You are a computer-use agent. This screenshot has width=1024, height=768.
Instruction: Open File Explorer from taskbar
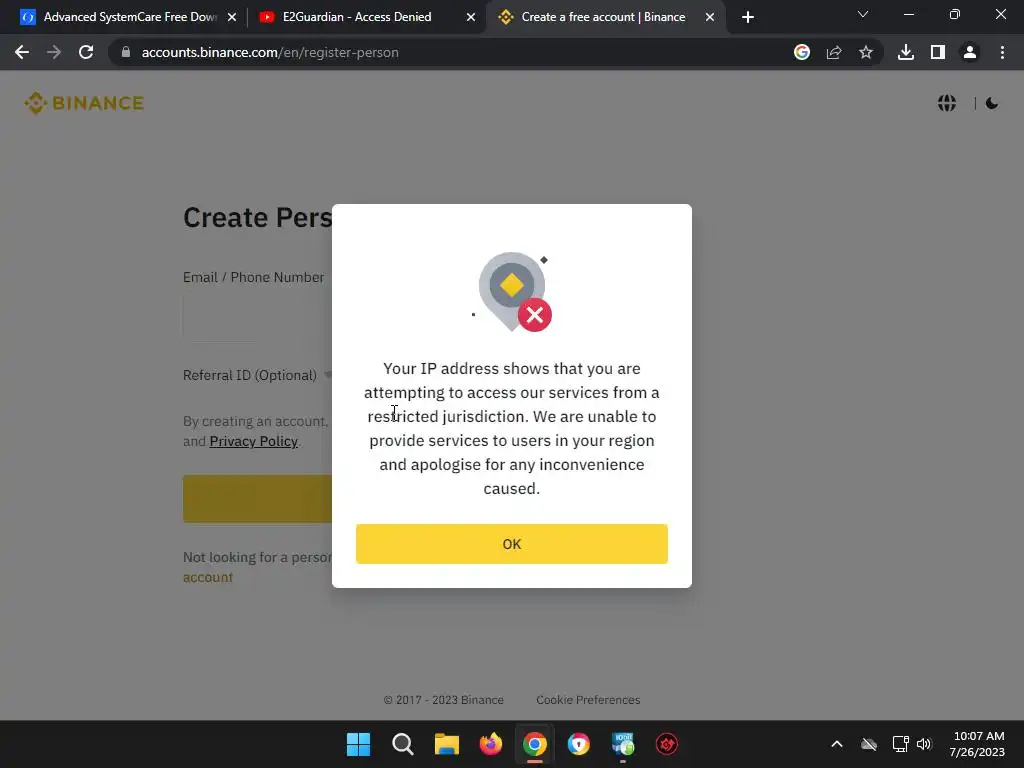point(447,744)
